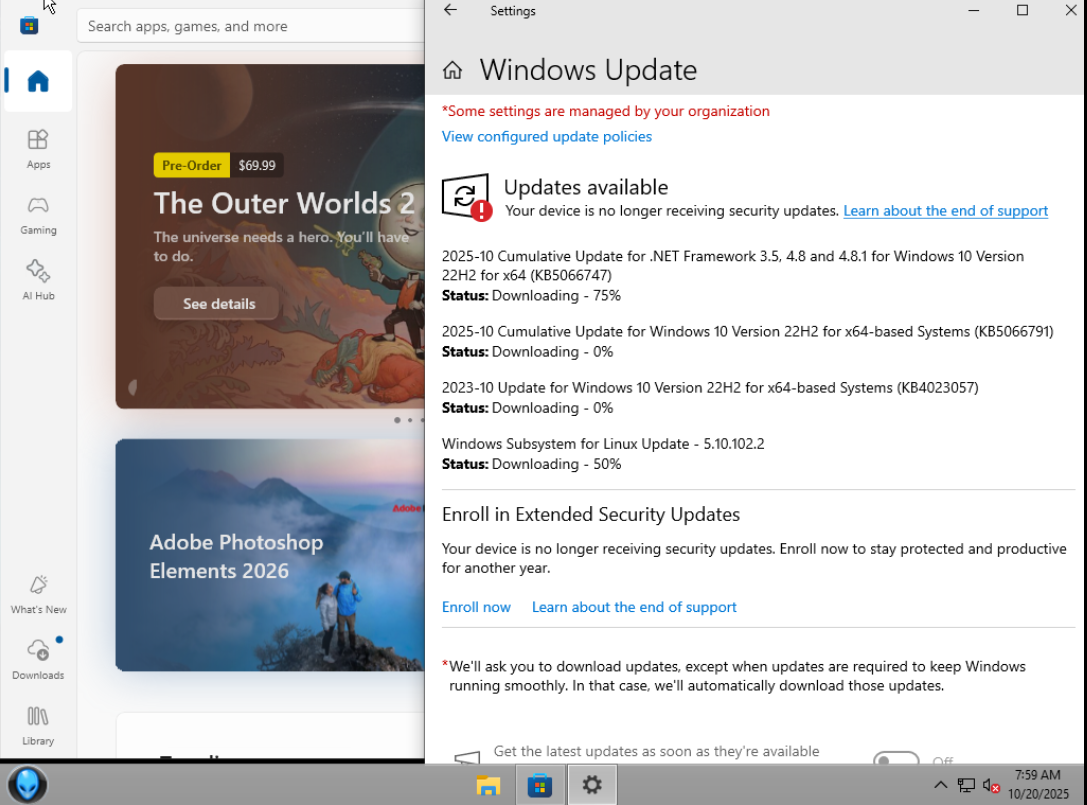This screenshot has height=805, width=1087.
Task: Click the network icon in system tray
Action: pos(966,785)
